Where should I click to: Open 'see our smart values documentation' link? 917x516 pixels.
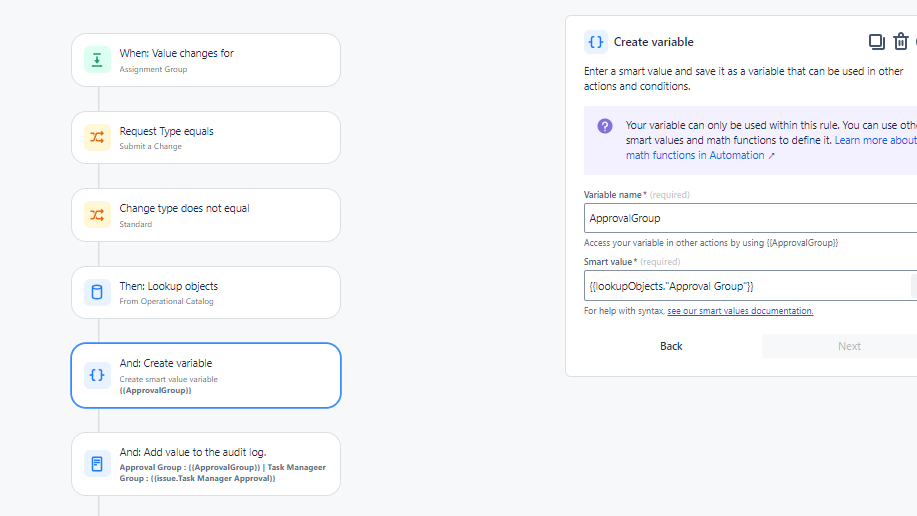(x=740, y=311)
